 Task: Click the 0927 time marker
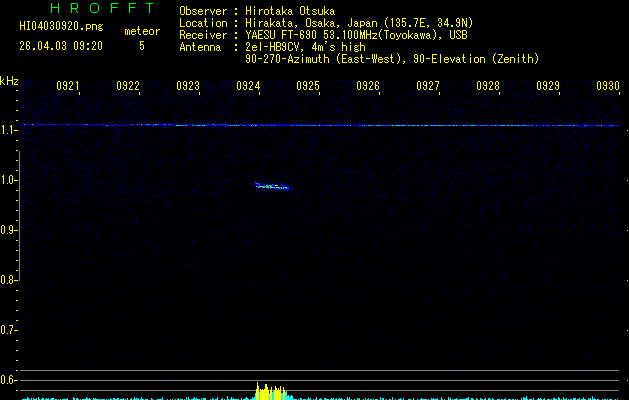[x=428, y=85]
